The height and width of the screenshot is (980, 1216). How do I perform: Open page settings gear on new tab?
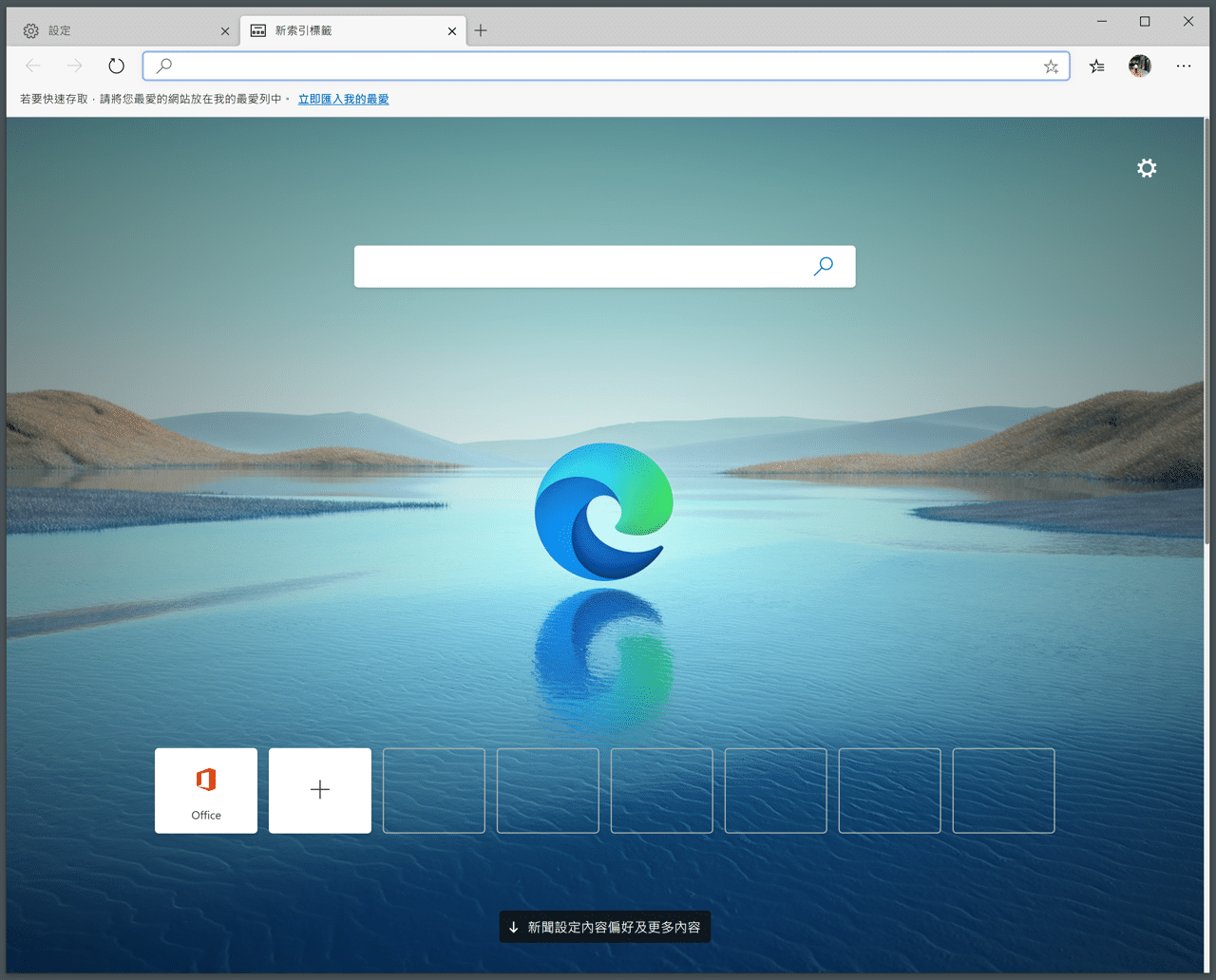point(1147,168)
